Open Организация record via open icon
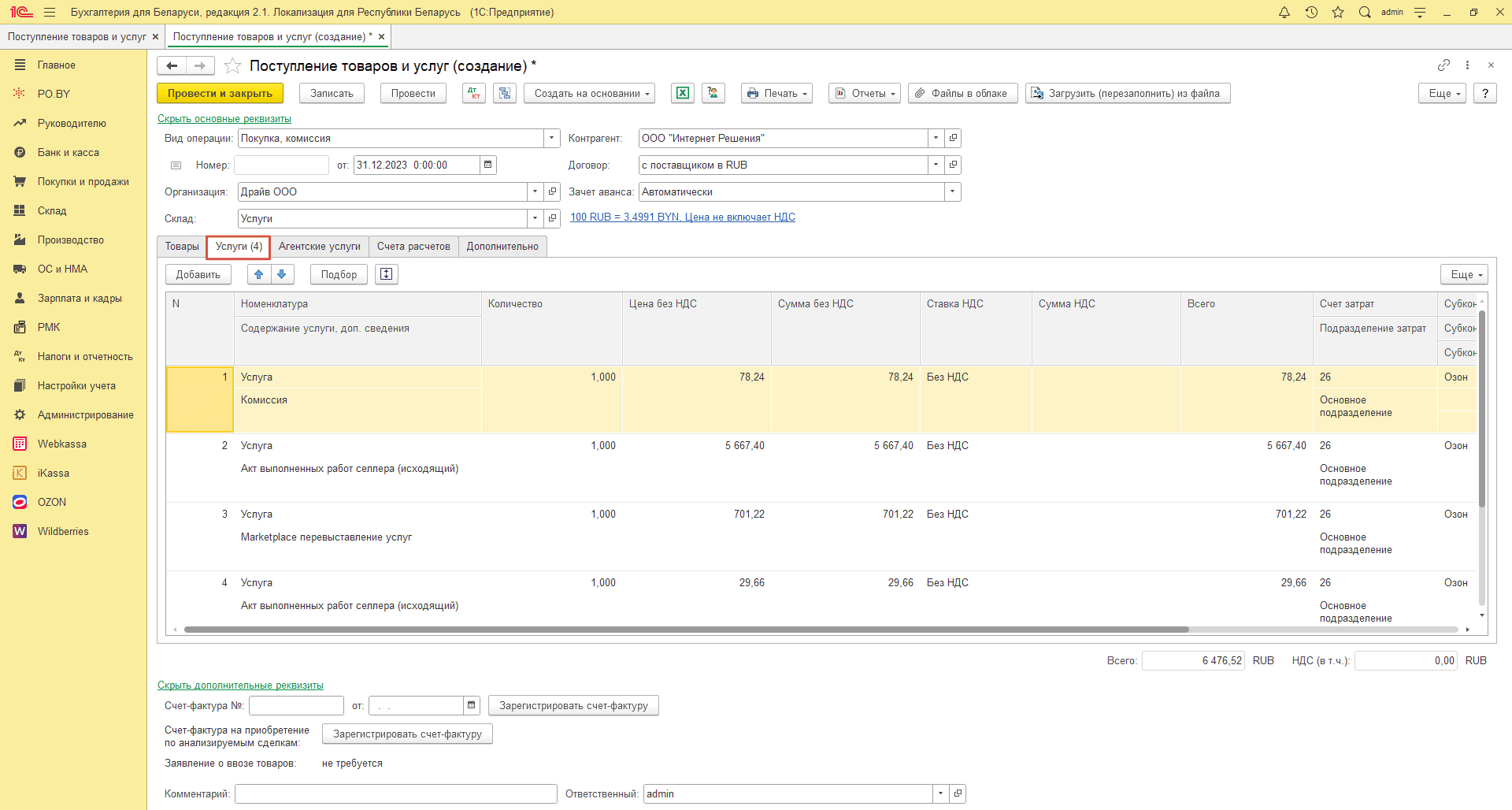 pos(552,191)
